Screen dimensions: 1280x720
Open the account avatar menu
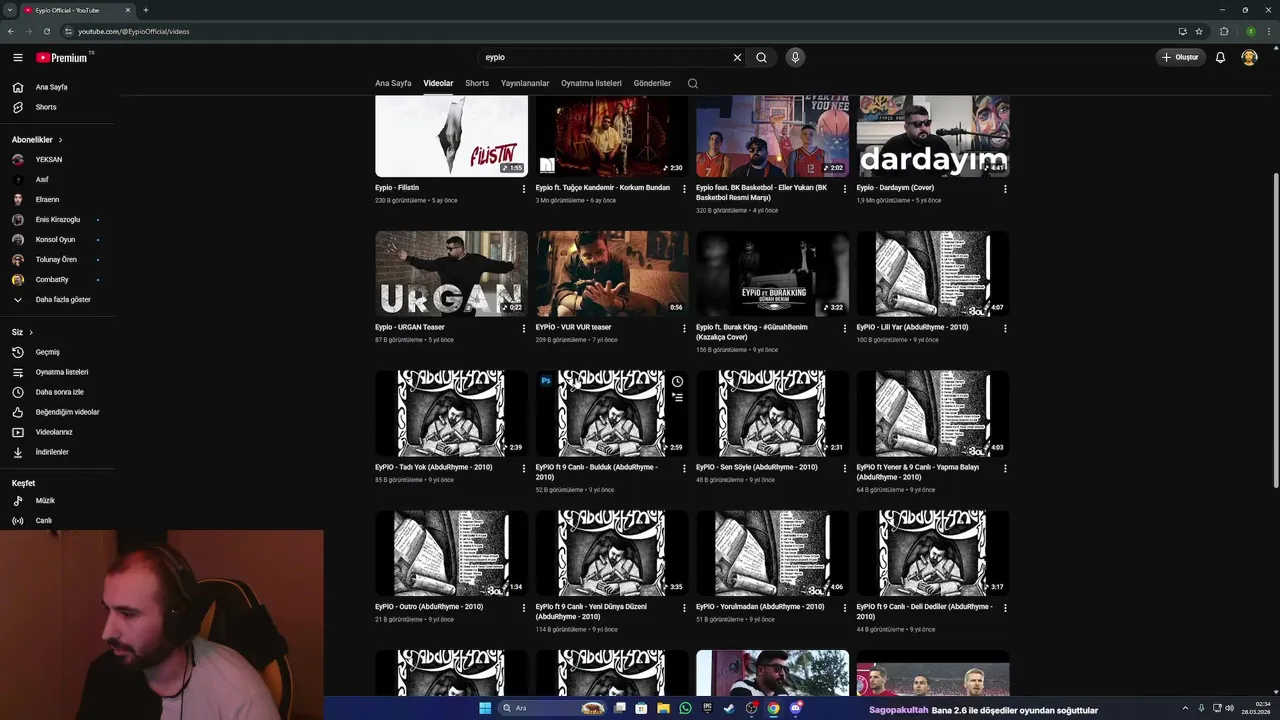click(x=1249, y=57)
